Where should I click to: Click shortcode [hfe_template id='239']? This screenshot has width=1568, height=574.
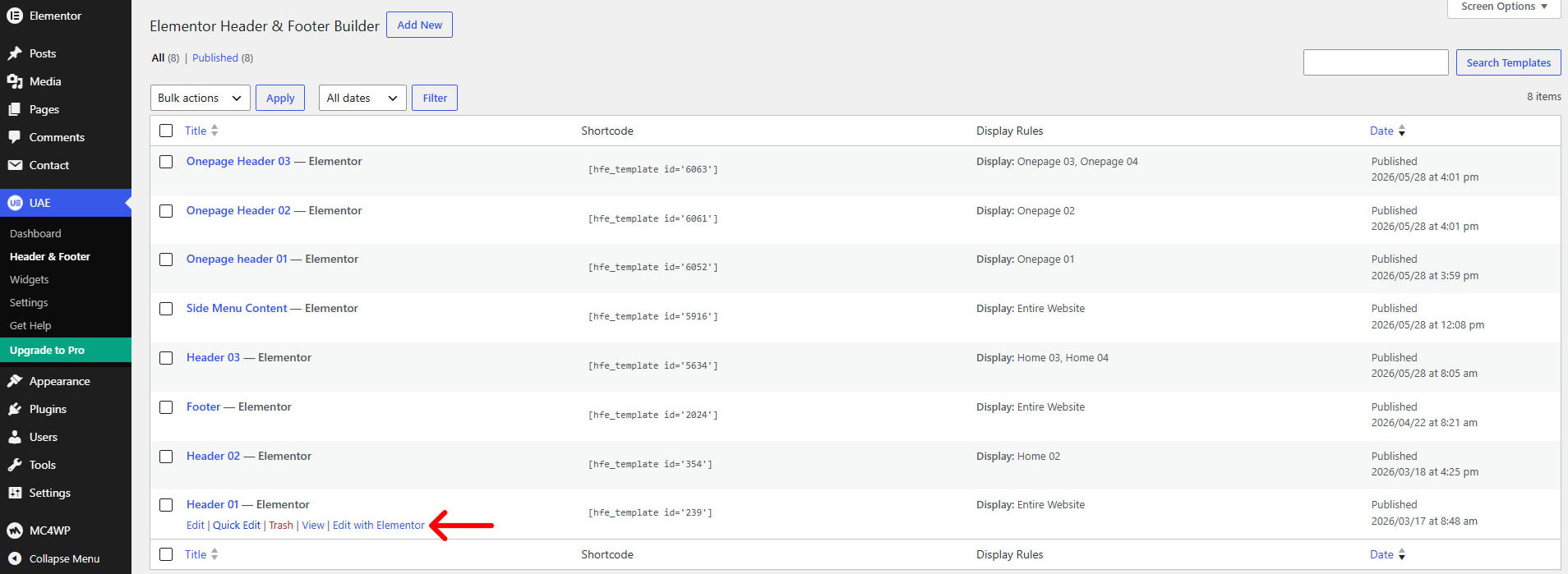pos(650,512)
